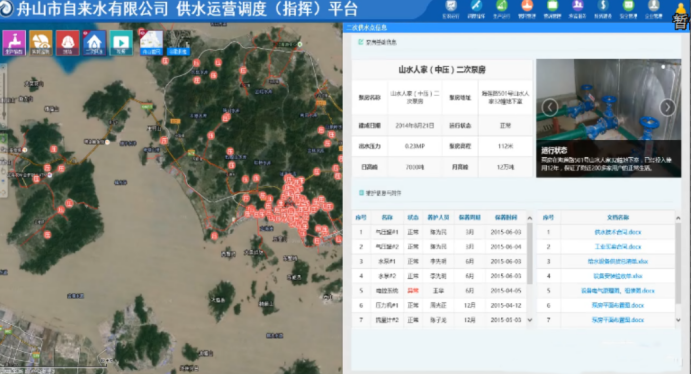
Task: Open document link in row 6 (.docx)
Action: point(617,305)
